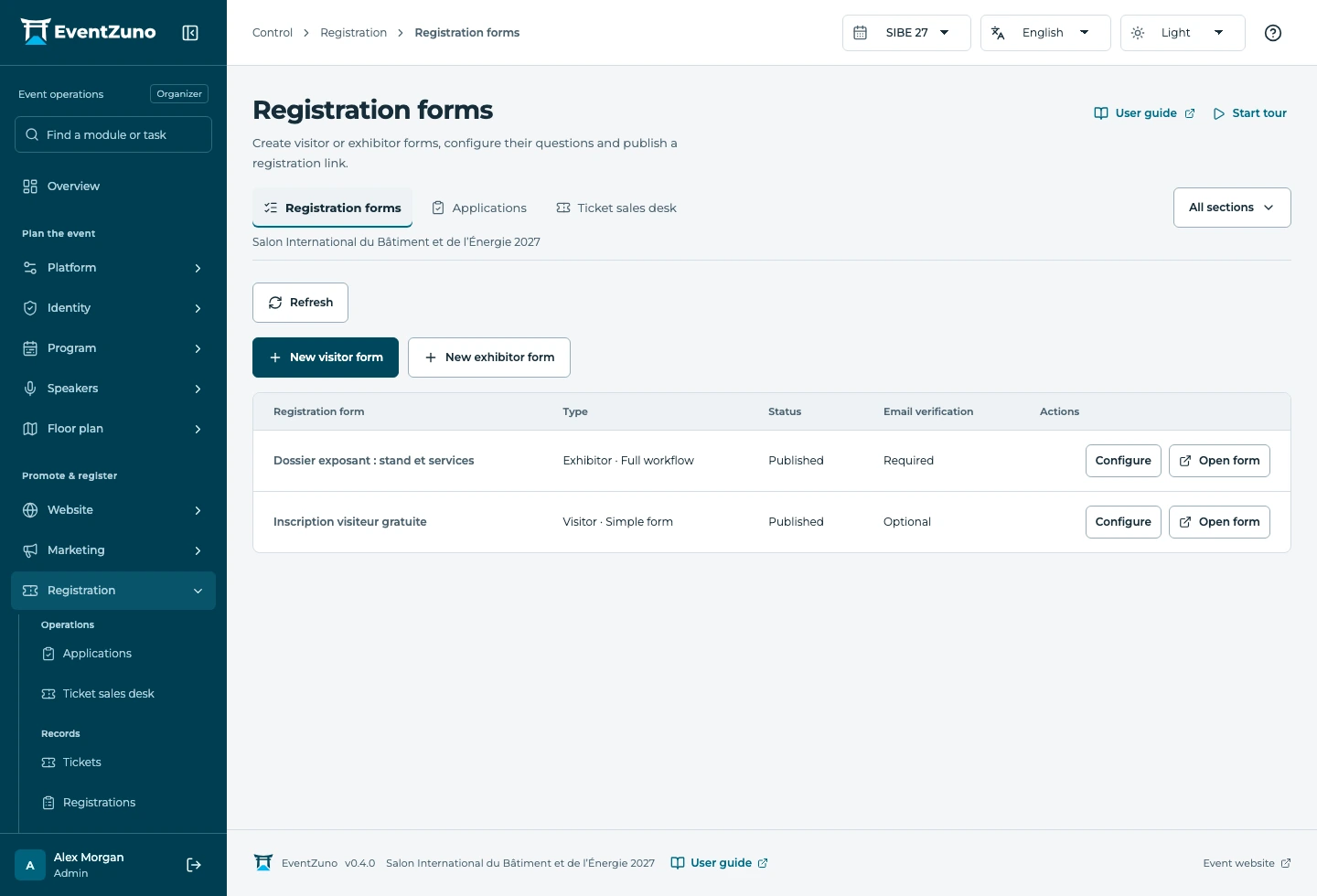
Task: Open form for Dossier exposant
Action: pos(1219,461)
